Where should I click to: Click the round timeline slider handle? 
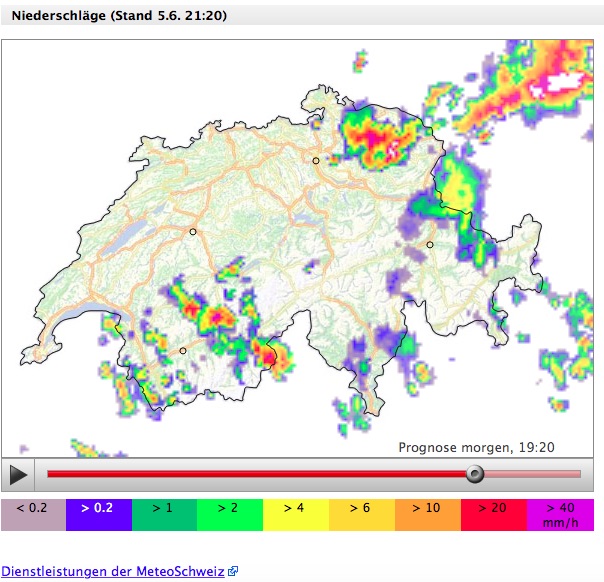[x=476, y=473]
